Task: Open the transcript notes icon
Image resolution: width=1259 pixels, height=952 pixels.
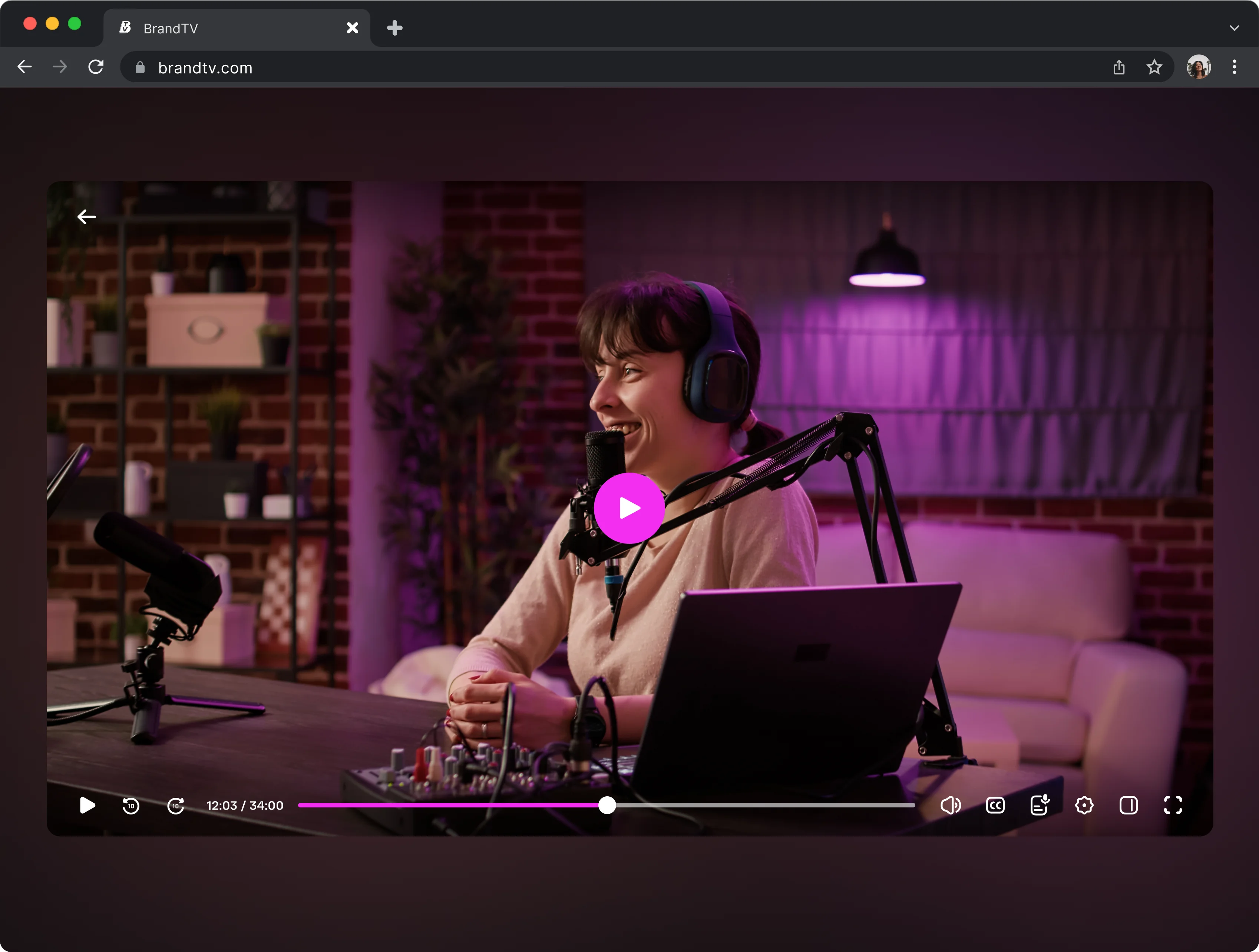Action: click(1039, 805)
